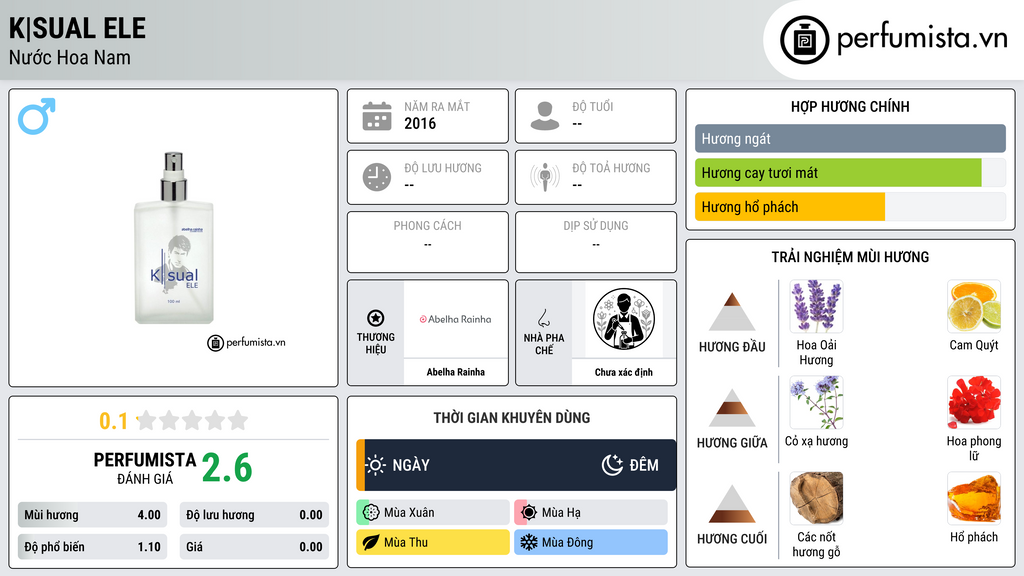Image resolution: width=1024 pixels, height=576 pixels.
Task: Click the sun icon next to Ngày
Action: tap(376, 465)
